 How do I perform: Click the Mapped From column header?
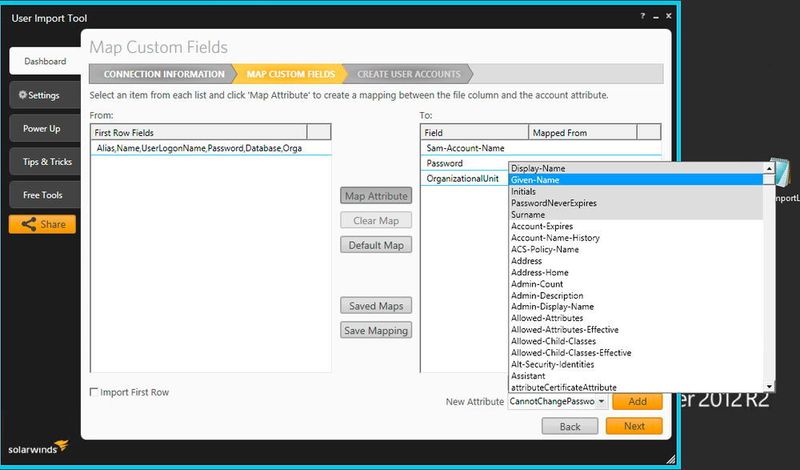[x=583, y=132]
